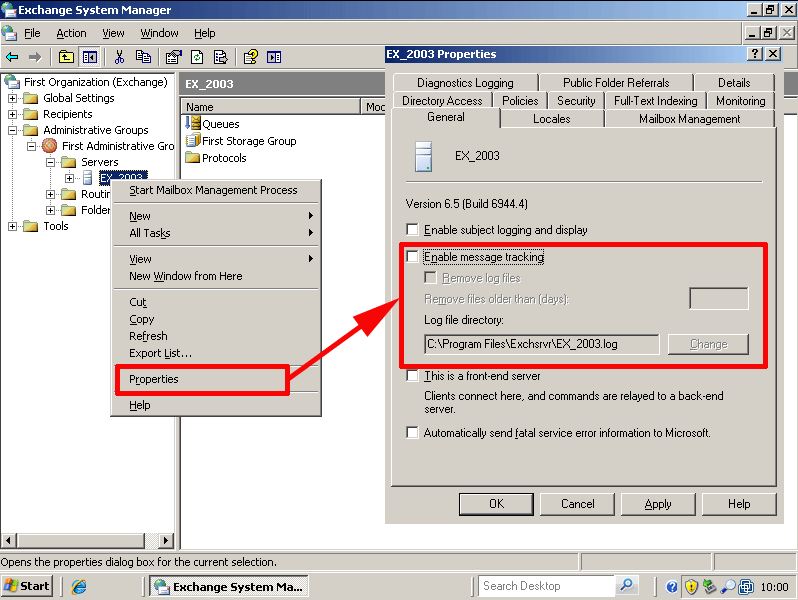This screenshot has height=600, width=798.
Task: Click the security shield tray icon
Action: pos(691,587)
